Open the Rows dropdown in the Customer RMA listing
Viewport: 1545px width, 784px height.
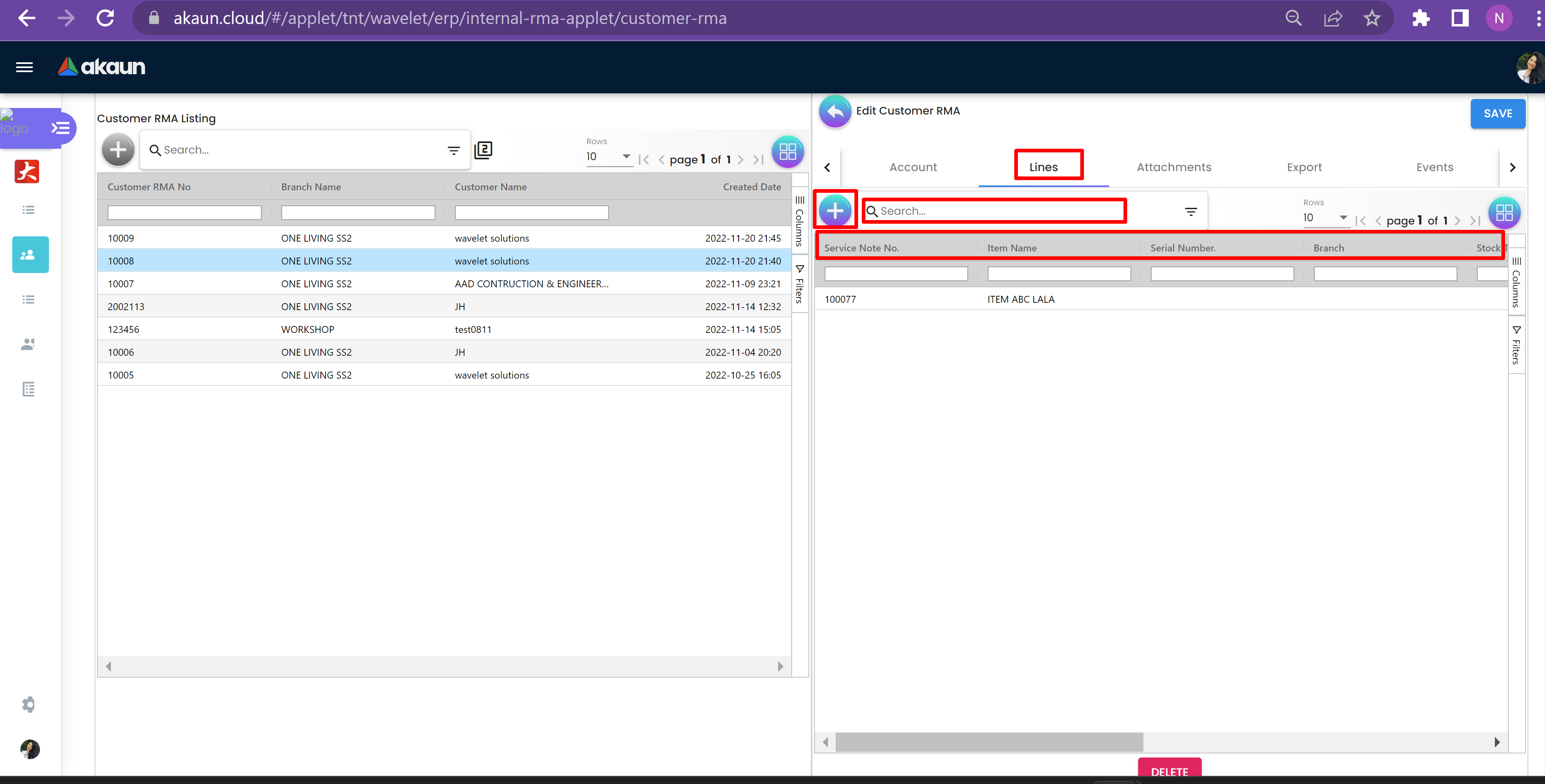[x=608, y=156]
